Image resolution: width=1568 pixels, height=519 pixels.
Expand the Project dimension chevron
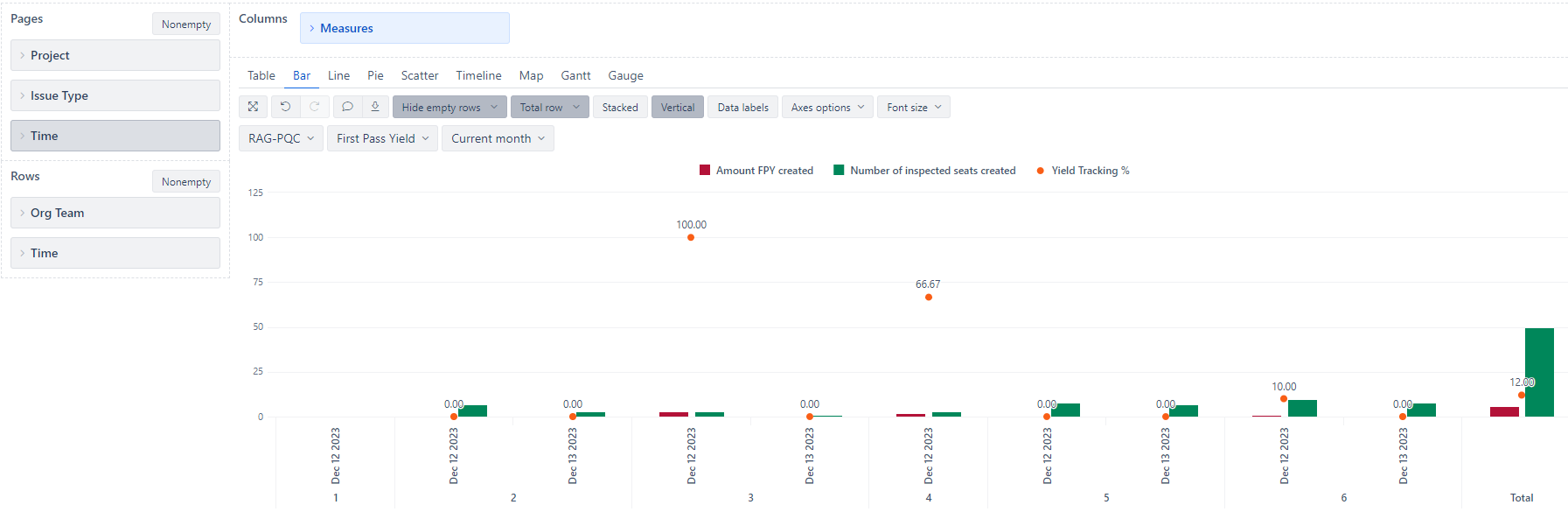[x=23, y=55]
